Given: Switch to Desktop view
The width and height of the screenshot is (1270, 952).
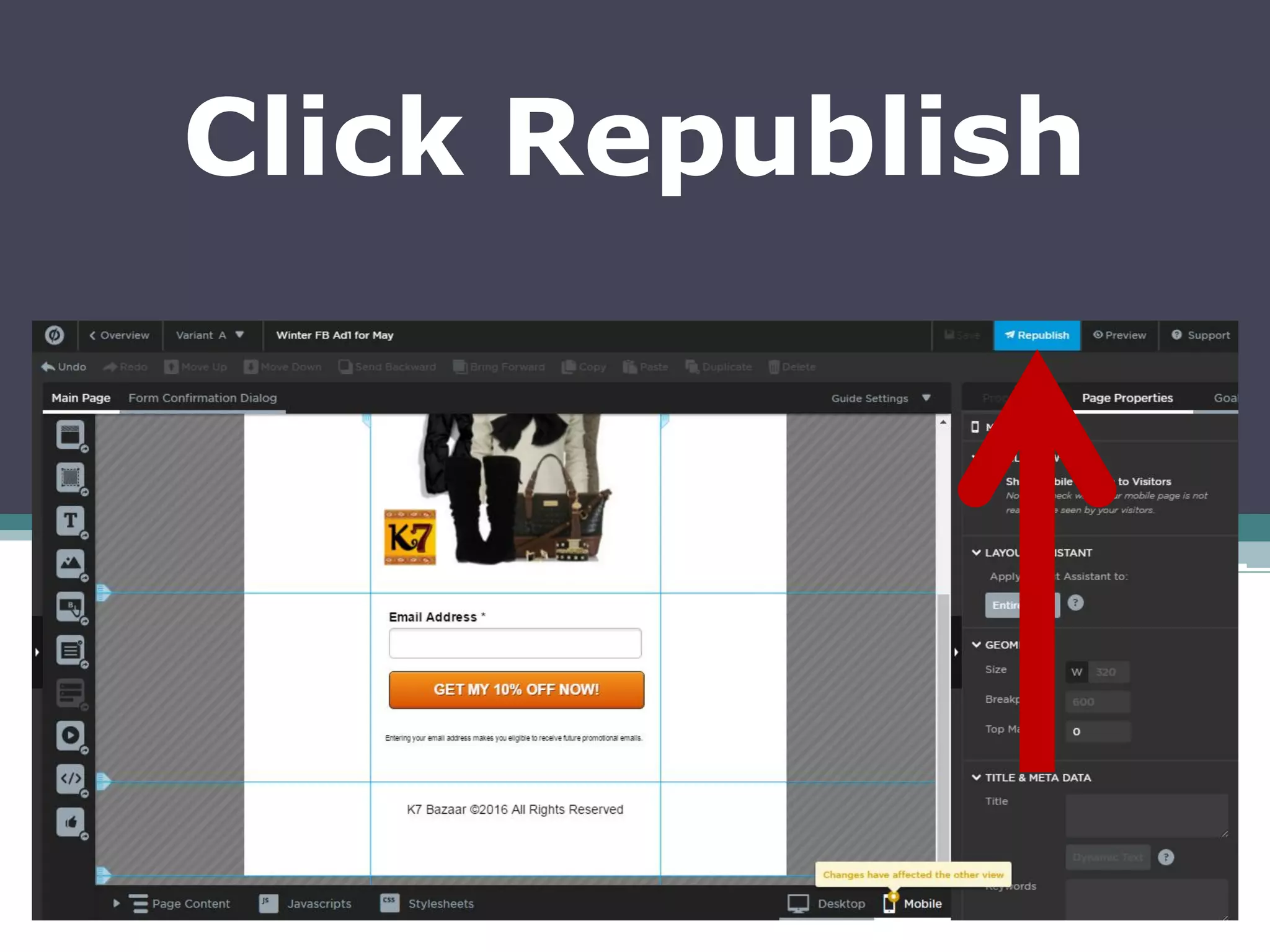Looking at the screenshot, I should (x=827, y=904).
